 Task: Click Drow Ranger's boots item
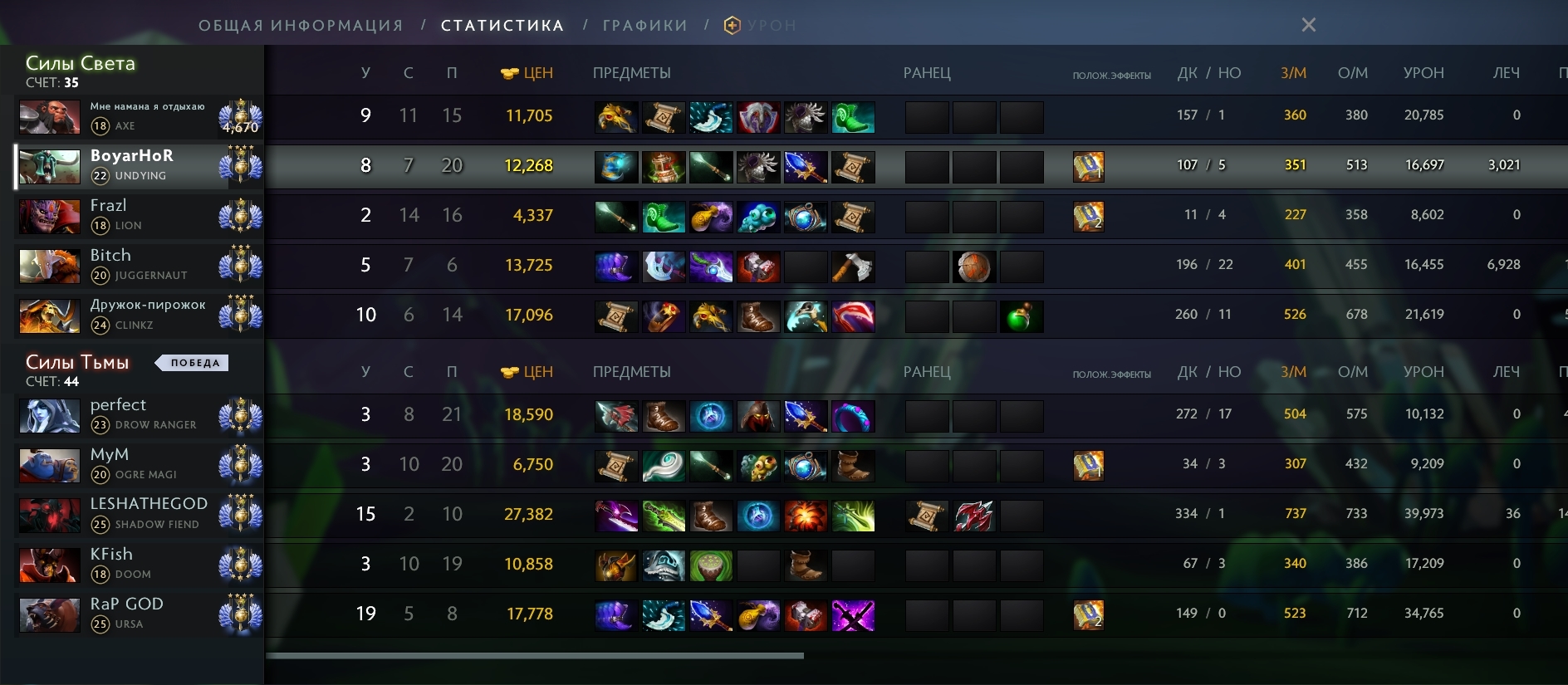663,416
